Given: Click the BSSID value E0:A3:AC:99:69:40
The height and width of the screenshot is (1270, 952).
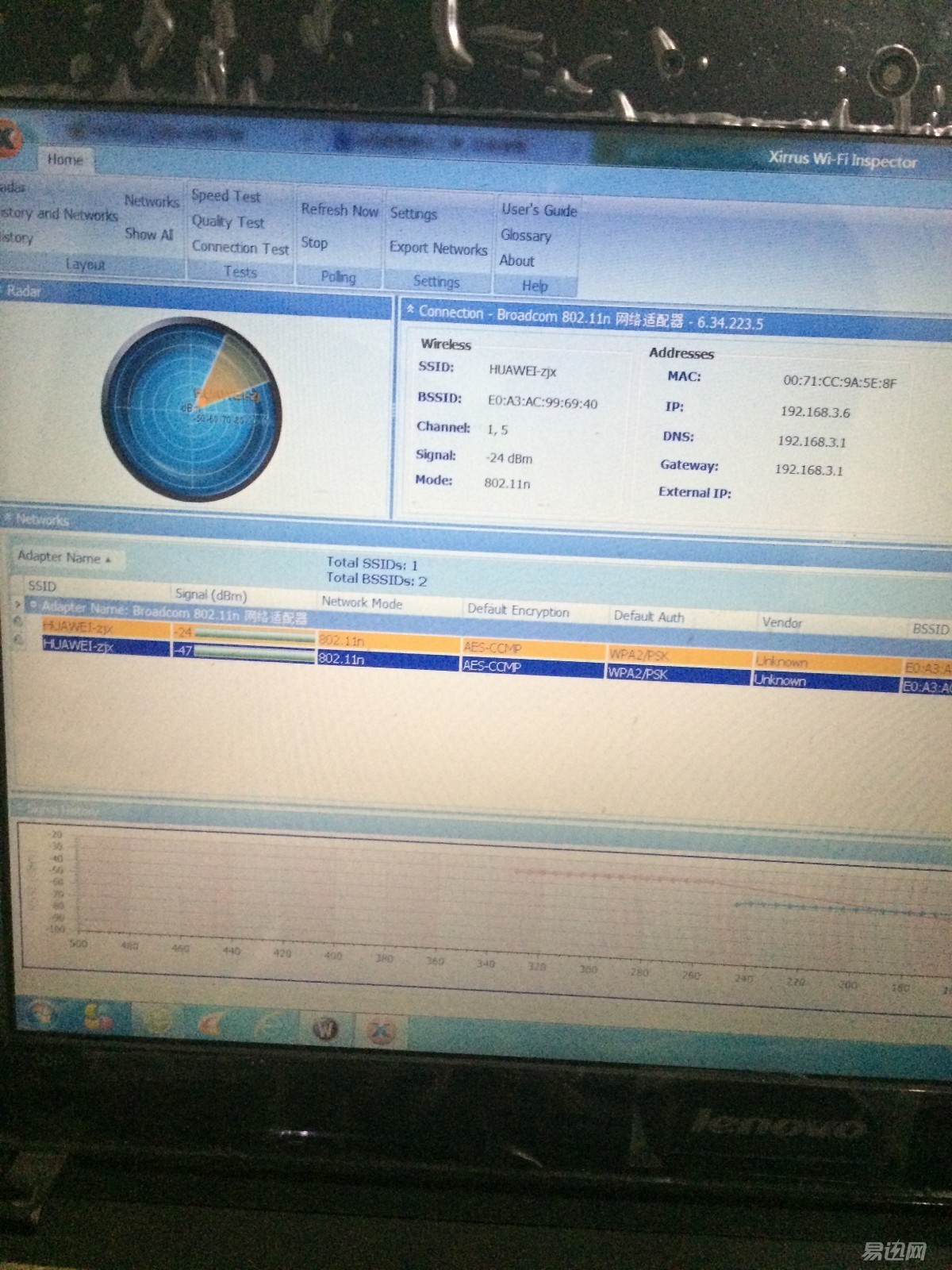Looking at the screenshot, I should click(x=543, y=402).
